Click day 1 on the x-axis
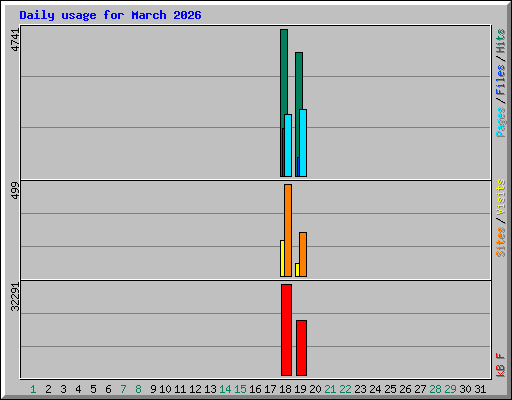 coord(33,389)
